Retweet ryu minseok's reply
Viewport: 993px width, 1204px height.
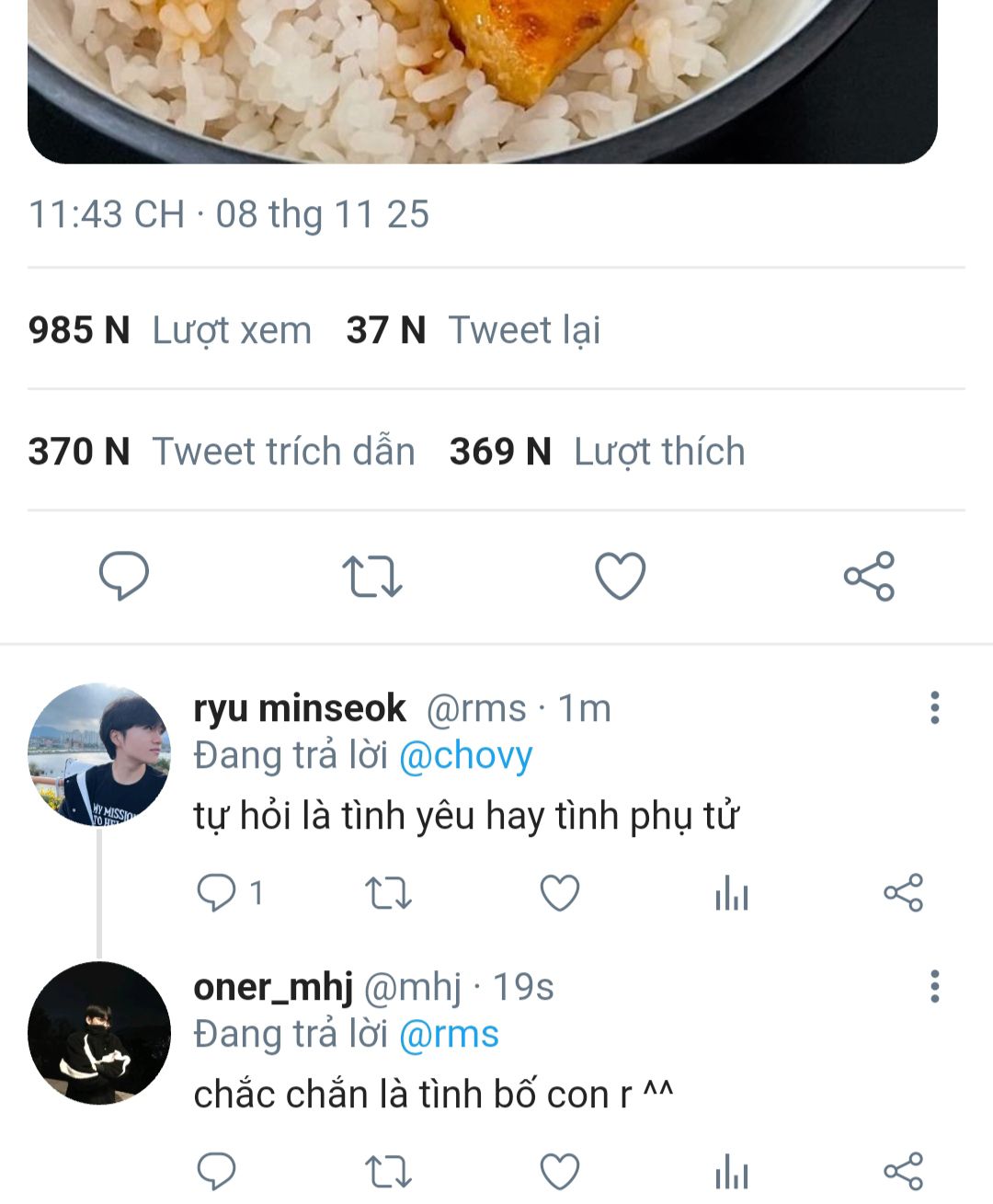[x=388, y=893]
